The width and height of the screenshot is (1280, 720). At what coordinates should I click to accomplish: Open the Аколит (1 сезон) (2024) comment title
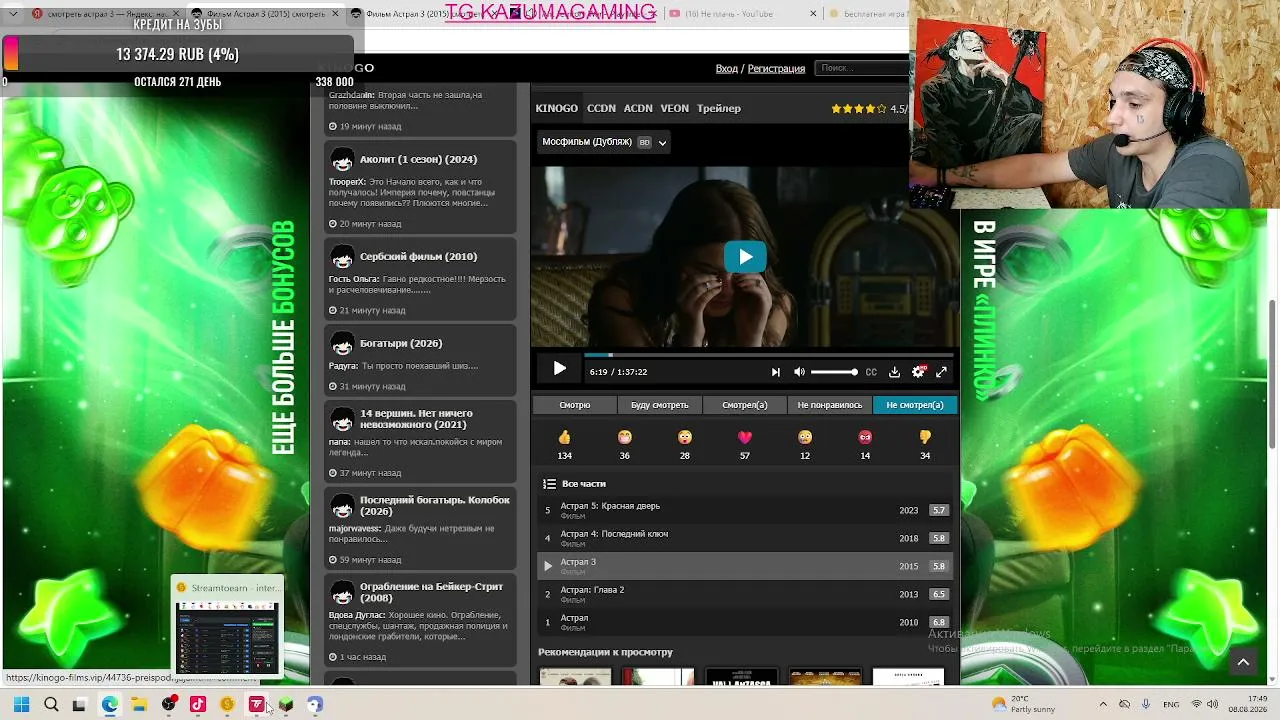pos(418,160)
